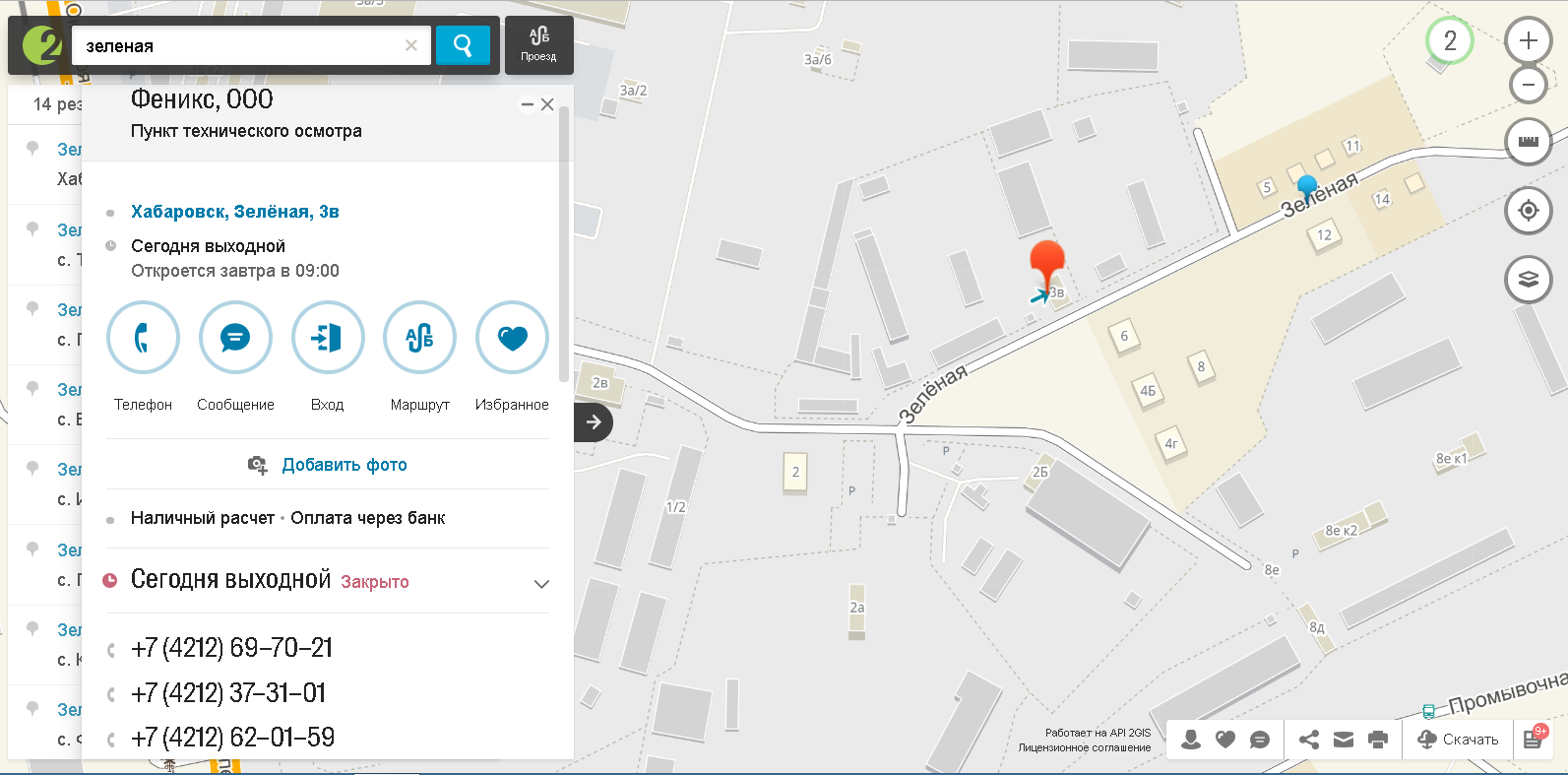Show the building entrance with Вход
This screenshot has width=1568, height=775.
pos(328,338)
